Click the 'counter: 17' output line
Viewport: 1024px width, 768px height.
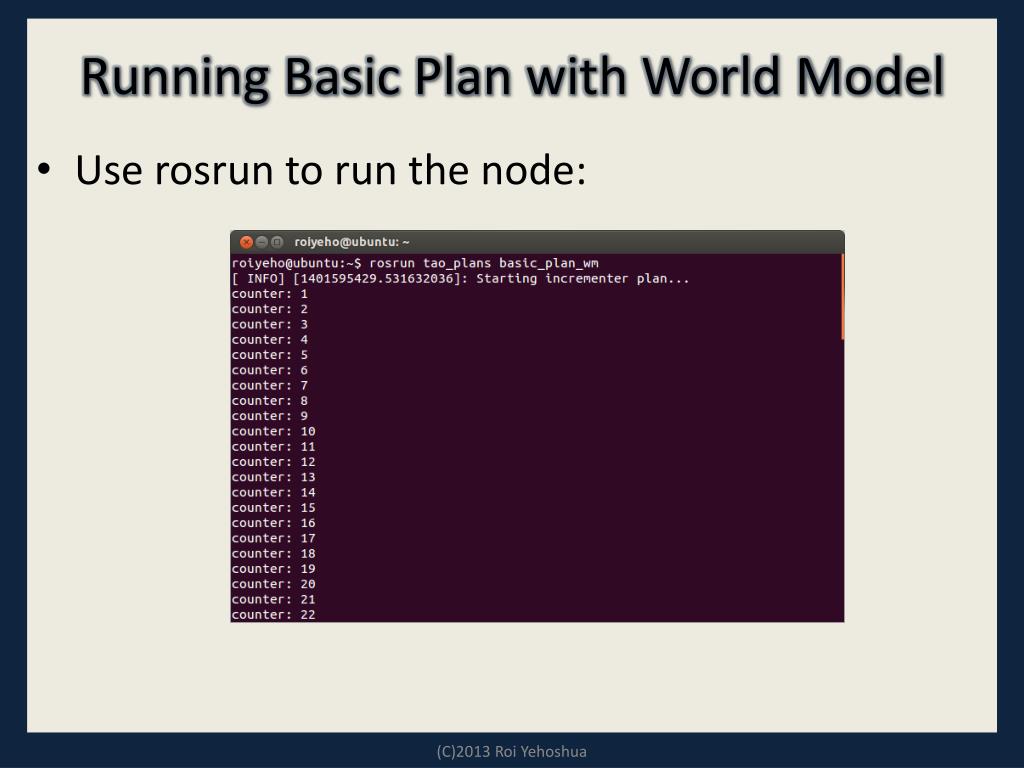click(x=274, y=538)
